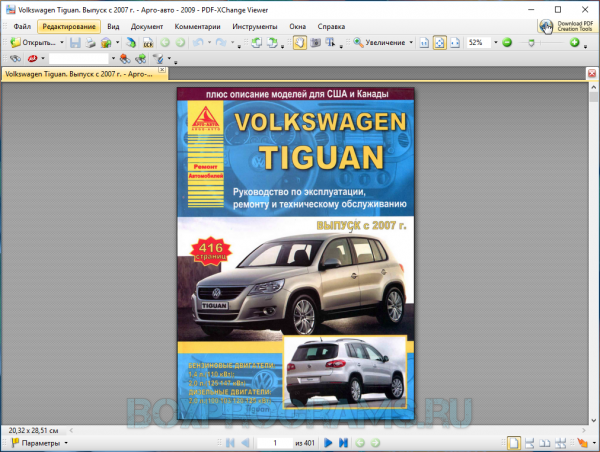Toggle the continuous facing pages layout
Viewport: 600px width, 452px height.
click(560, 443)
